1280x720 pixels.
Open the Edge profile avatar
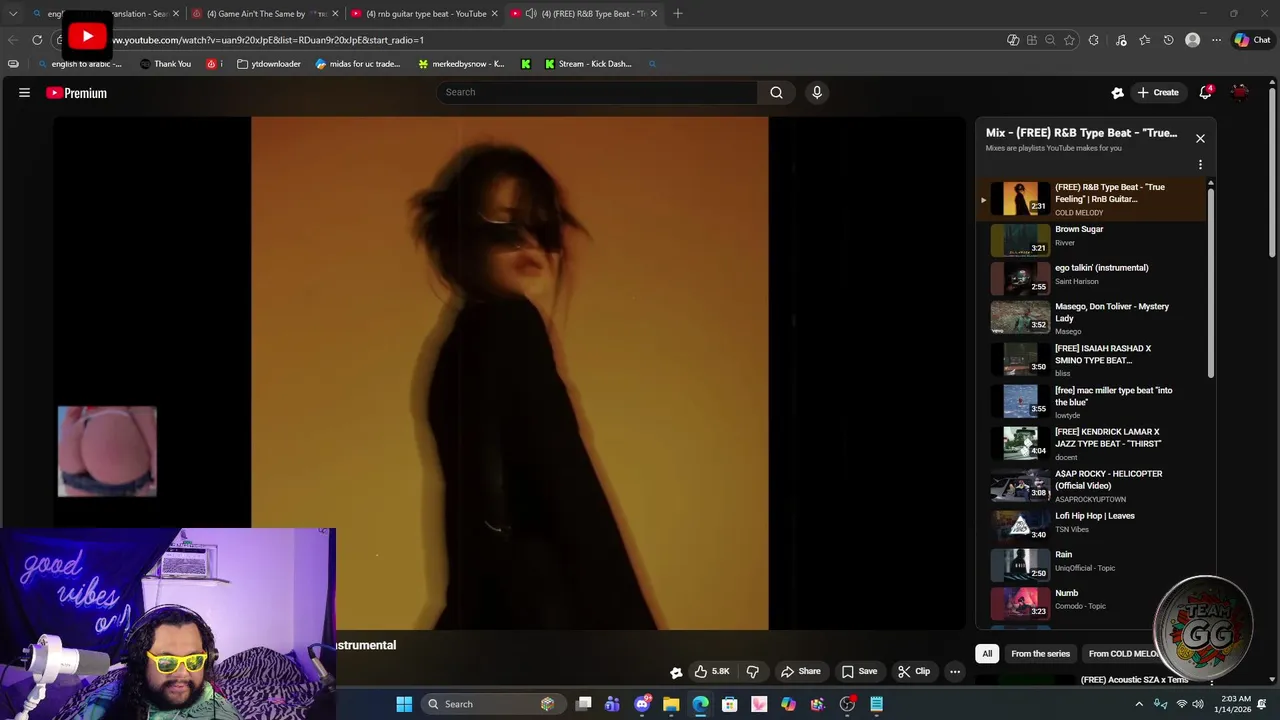[x=1192, y=40]
